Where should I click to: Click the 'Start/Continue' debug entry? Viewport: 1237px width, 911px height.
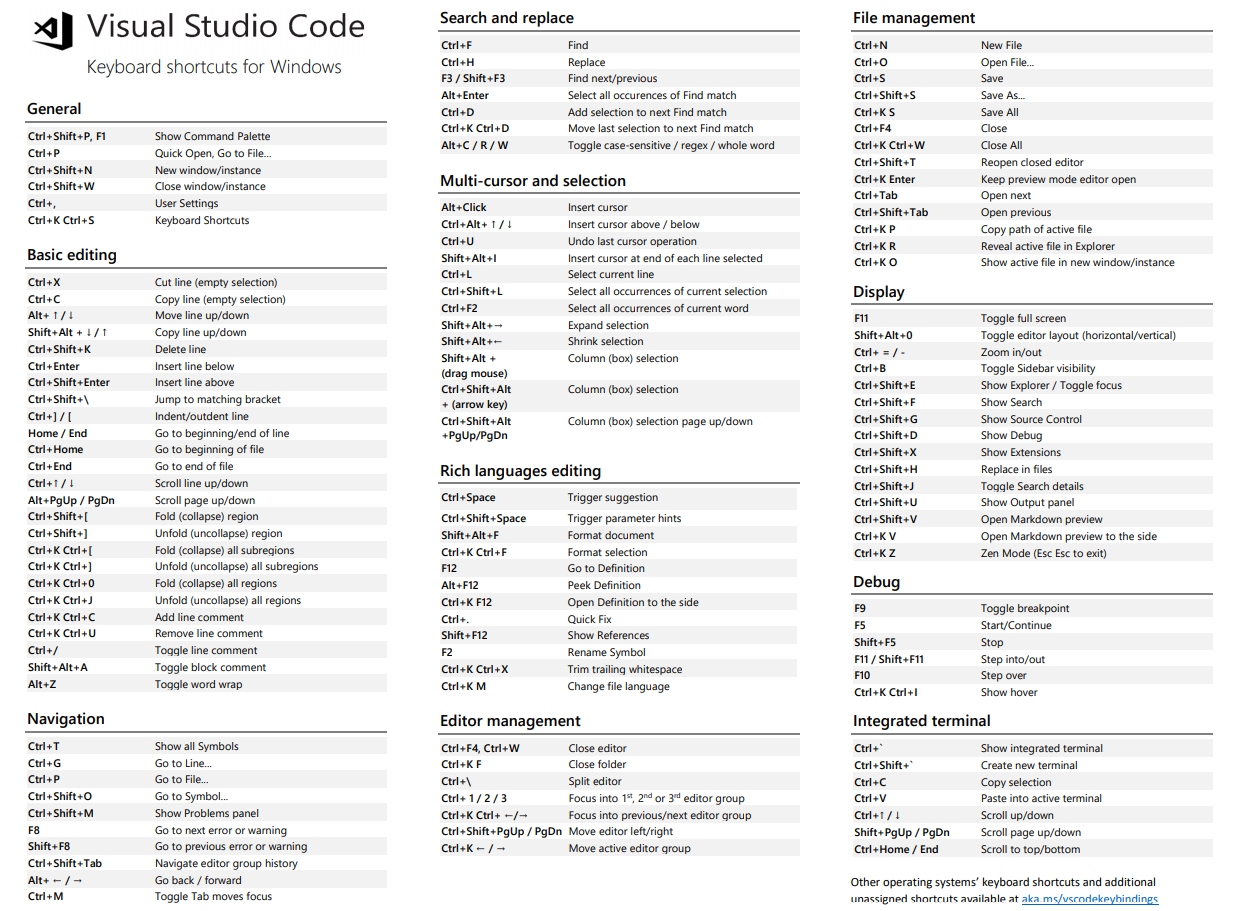[1016, 625]
